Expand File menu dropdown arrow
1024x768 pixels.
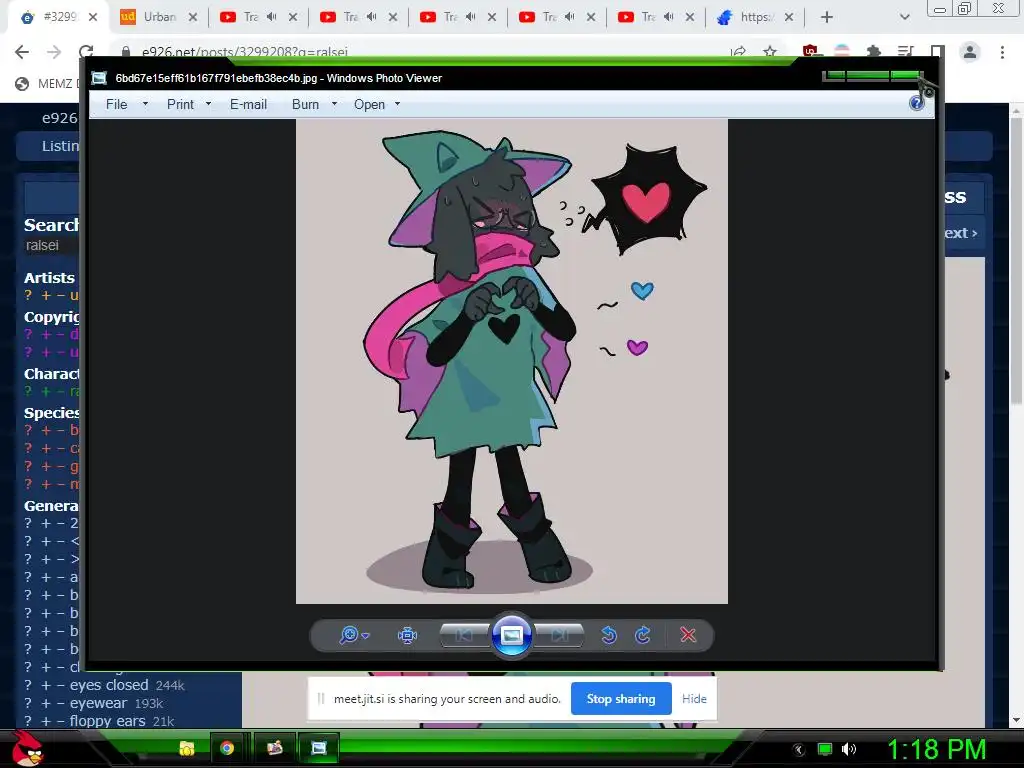[145, 104]
